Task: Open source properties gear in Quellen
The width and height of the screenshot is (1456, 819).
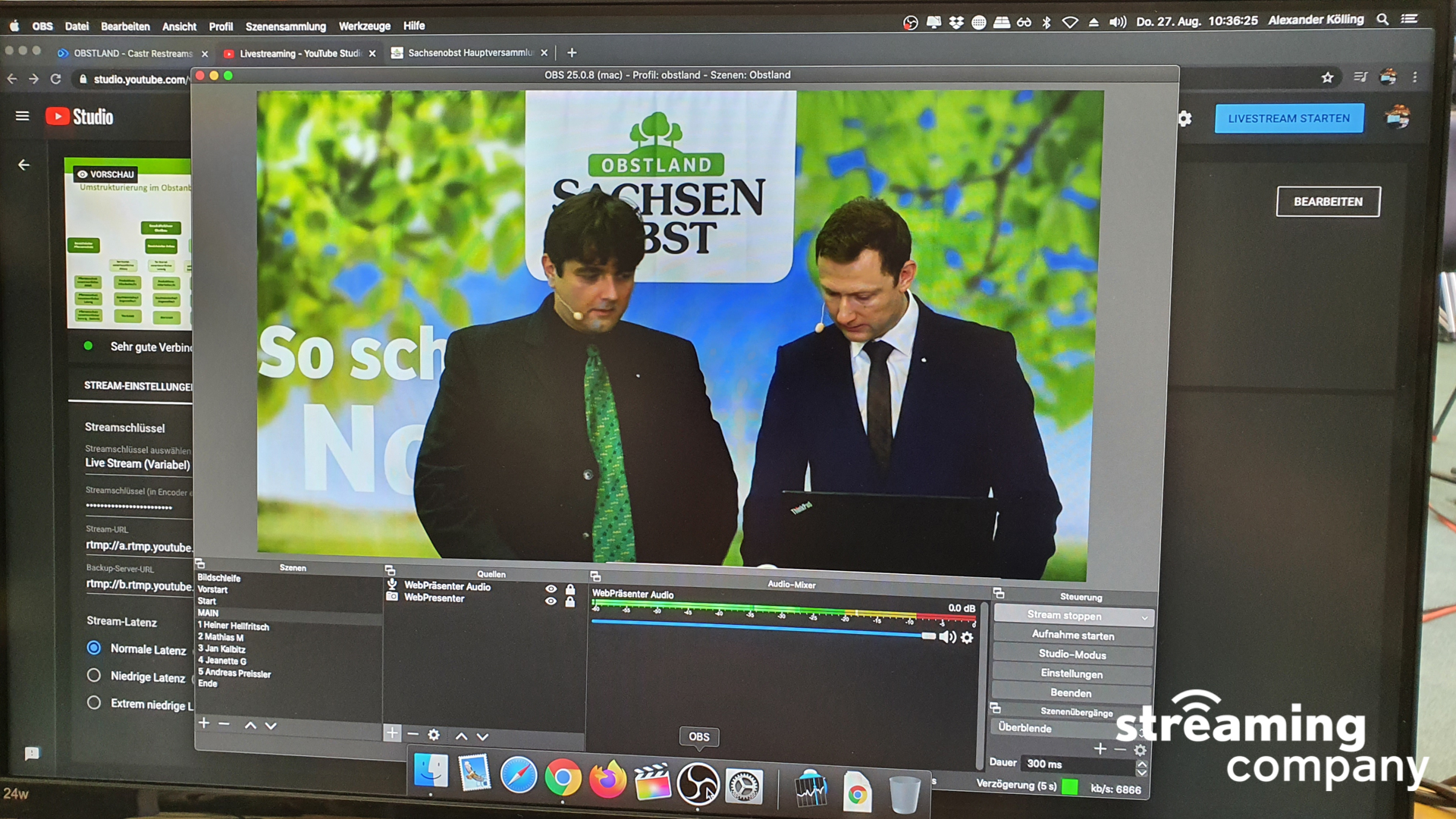Action: point(434,734)
